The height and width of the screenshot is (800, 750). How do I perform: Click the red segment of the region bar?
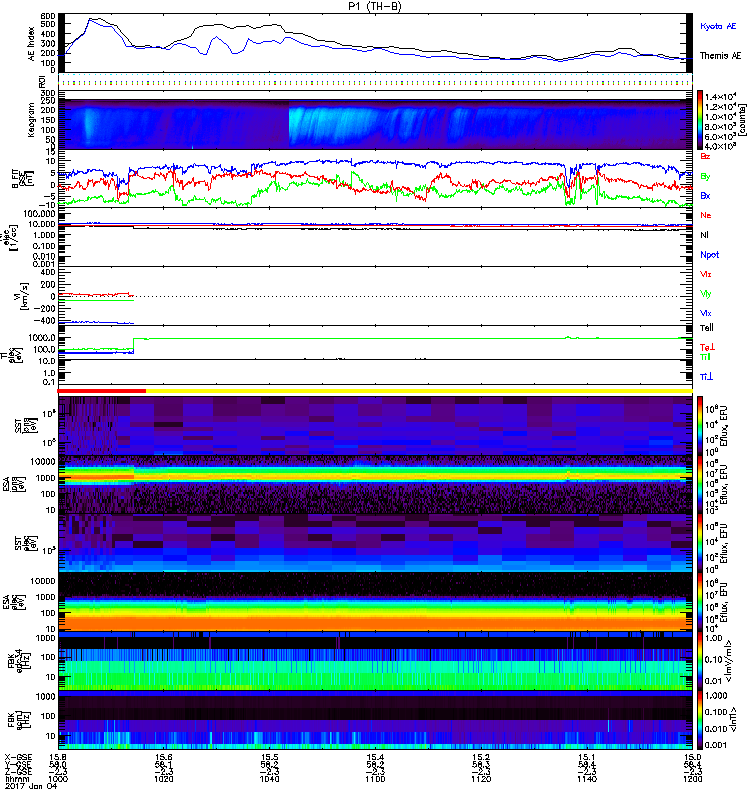[x=102, y=391]
